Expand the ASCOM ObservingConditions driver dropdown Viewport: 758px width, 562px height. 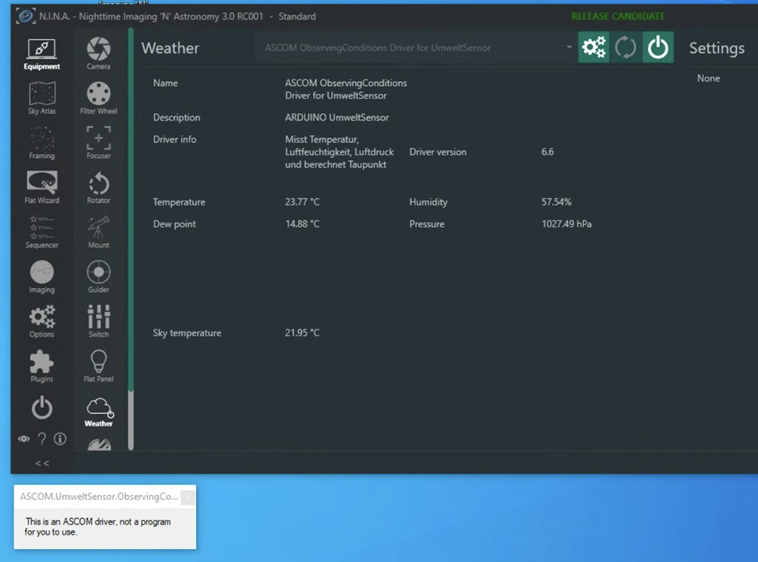(x=569, y=48)
